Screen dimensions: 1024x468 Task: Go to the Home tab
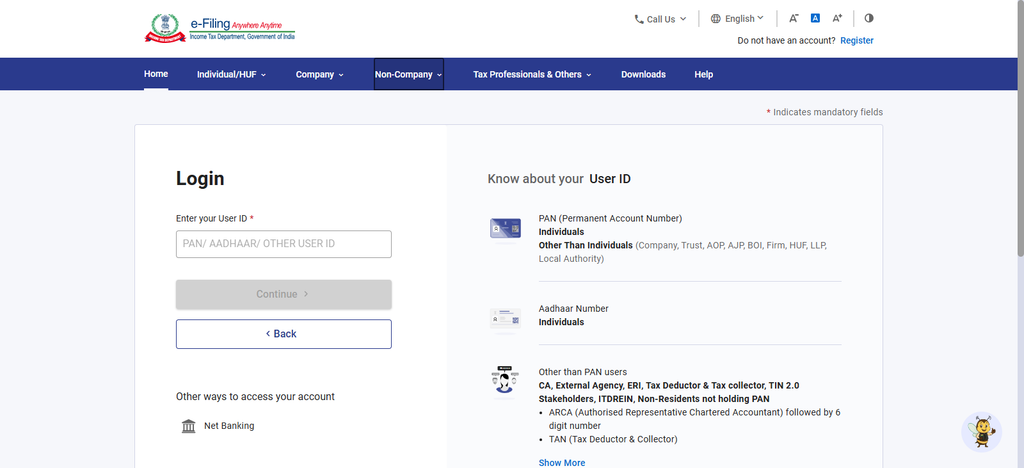[156, 74]
